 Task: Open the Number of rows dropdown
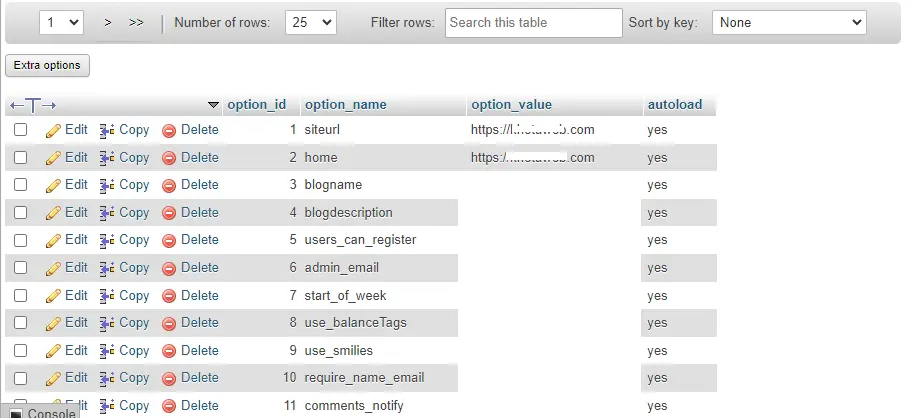tap(311, 22)
